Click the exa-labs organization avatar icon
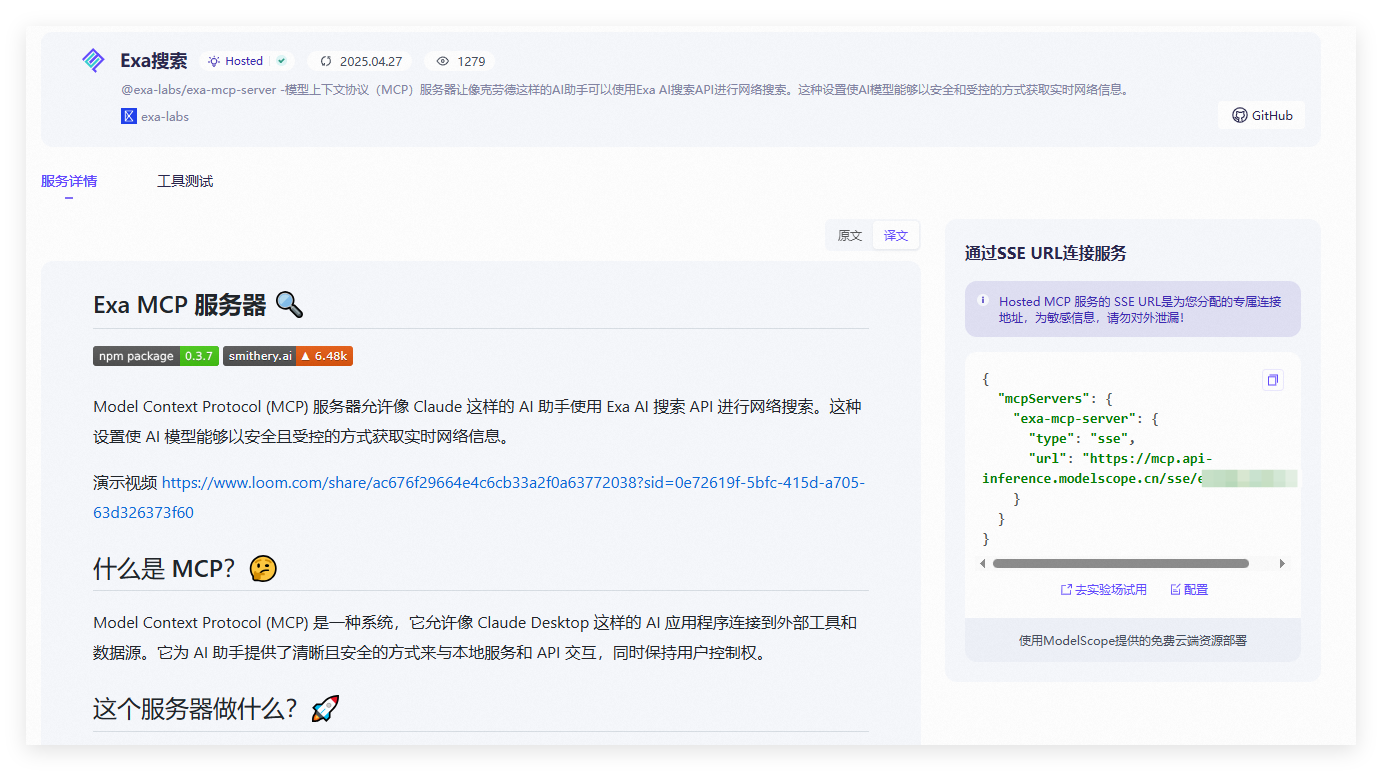 click(x=129, y=116)
